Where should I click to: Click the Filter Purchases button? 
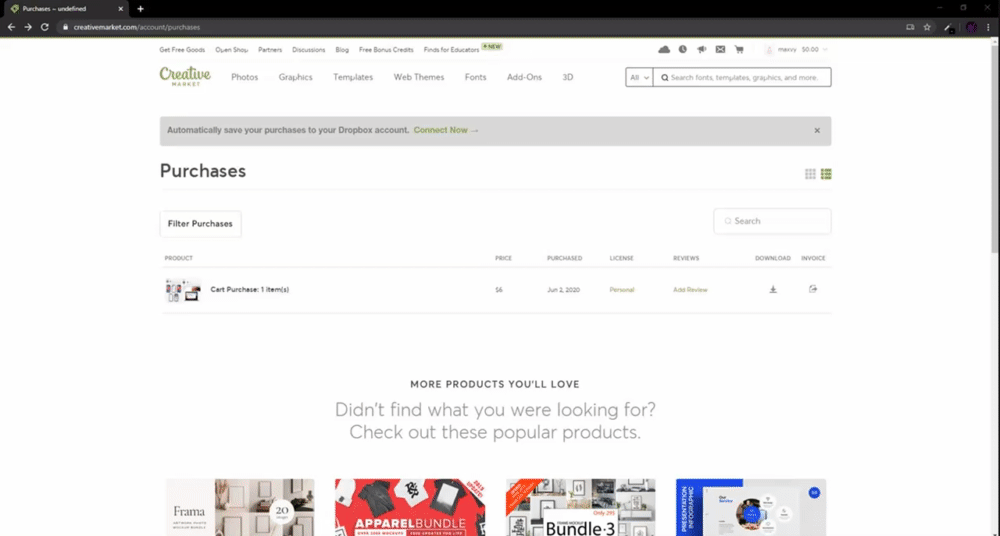(200, 224)
